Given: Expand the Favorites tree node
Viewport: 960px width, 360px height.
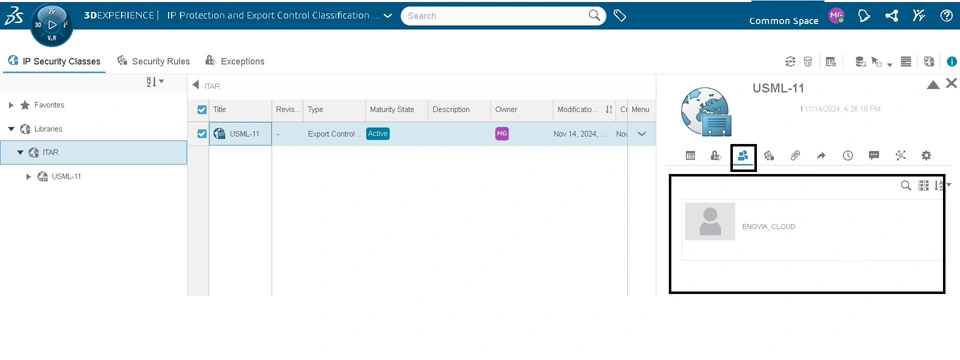Looking at the screenshot, I should (11, 105).
